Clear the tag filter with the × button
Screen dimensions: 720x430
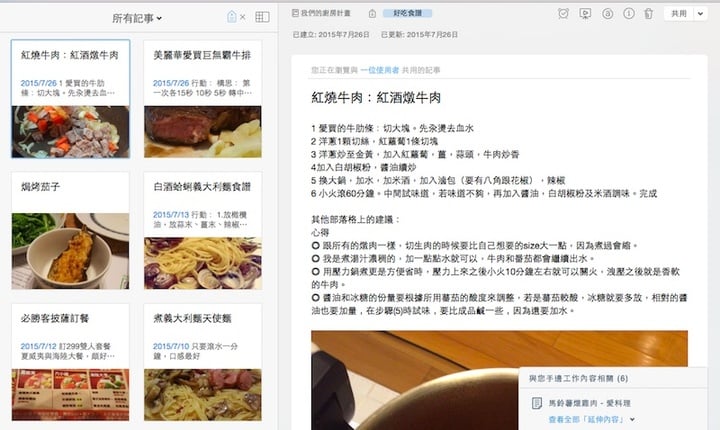(x=242, y=17)
